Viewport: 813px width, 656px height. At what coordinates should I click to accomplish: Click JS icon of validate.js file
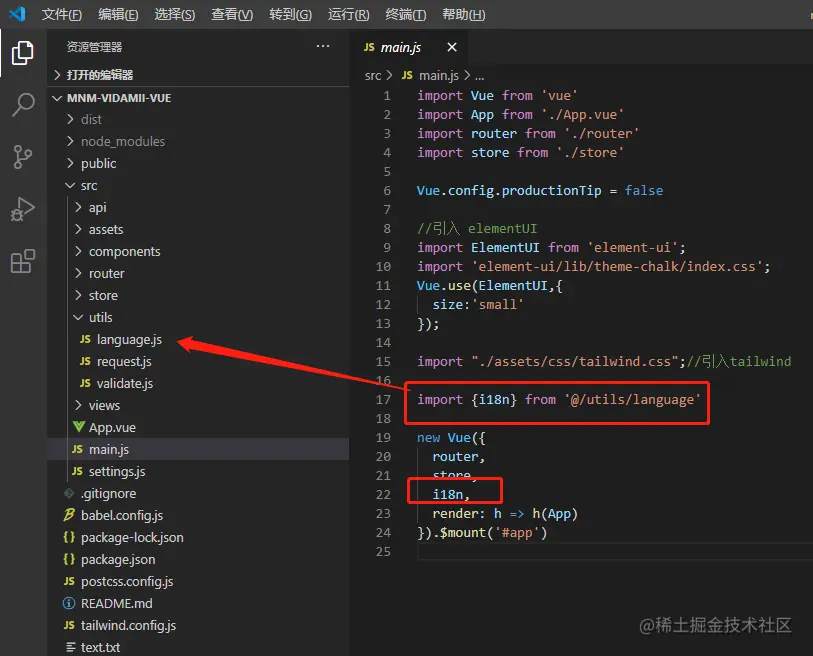click(86, 383)
